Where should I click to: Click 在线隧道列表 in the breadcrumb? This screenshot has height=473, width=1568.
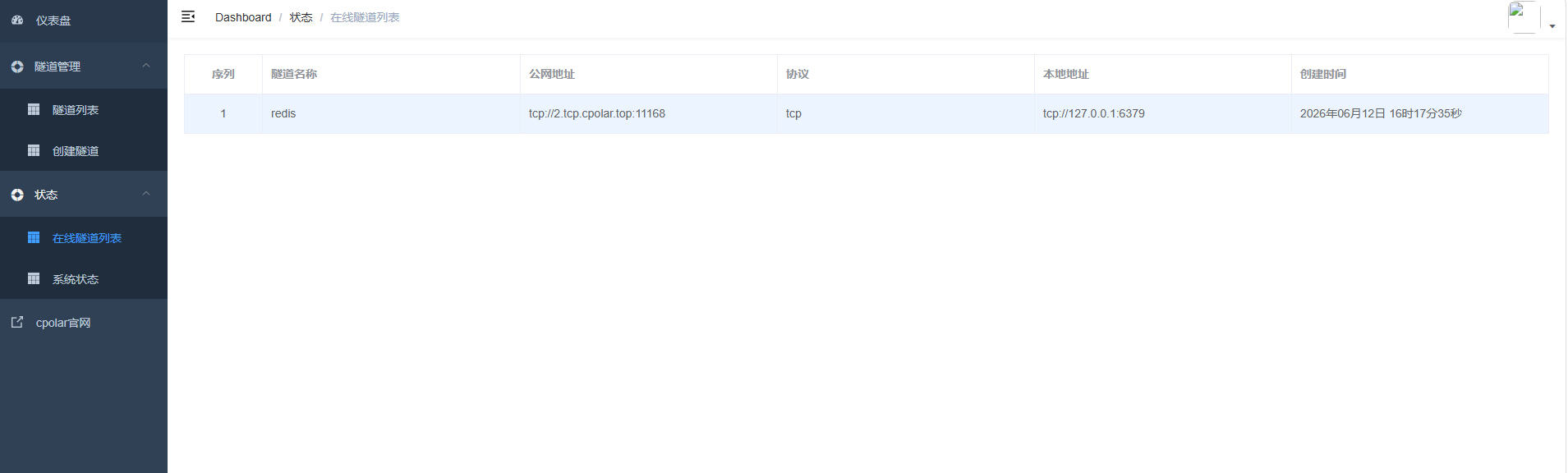(x=365, y=17)
